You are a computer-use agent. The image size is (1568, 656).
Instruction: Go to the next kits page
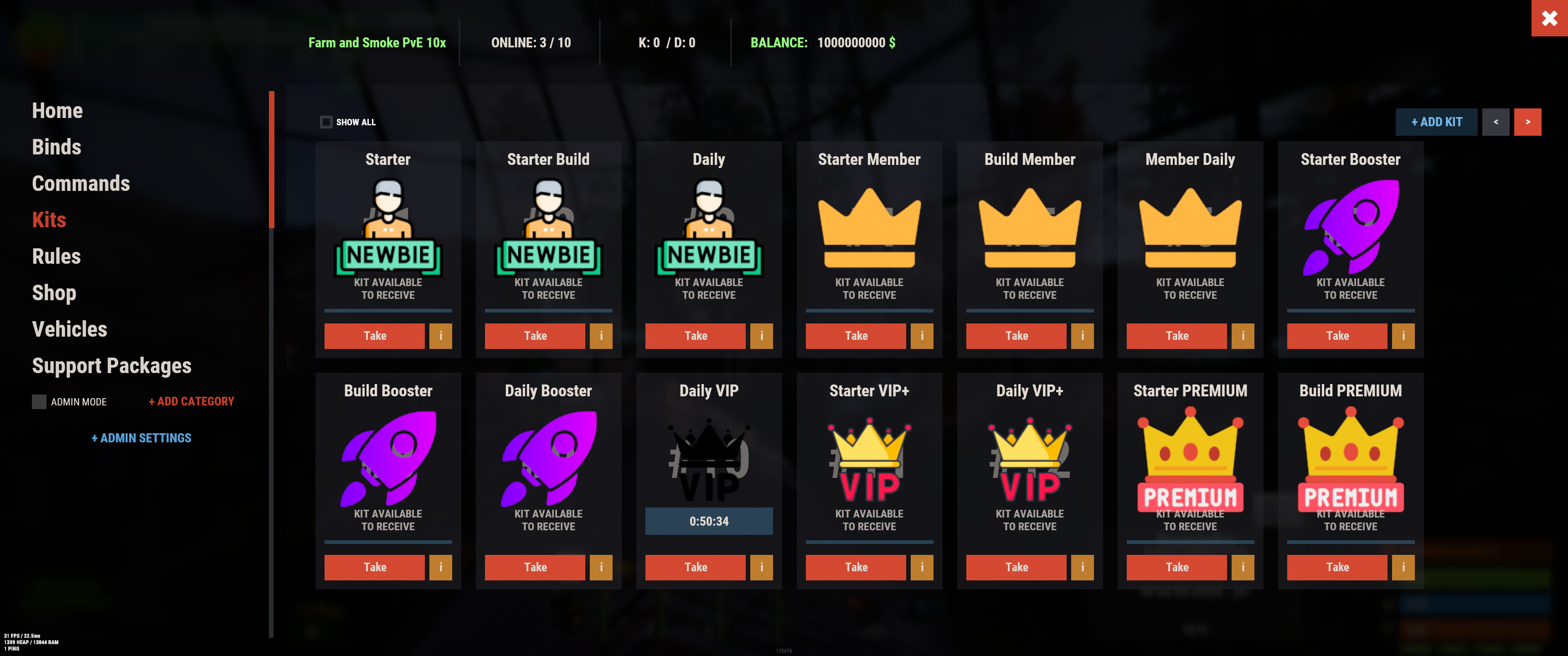point(1527,122)
